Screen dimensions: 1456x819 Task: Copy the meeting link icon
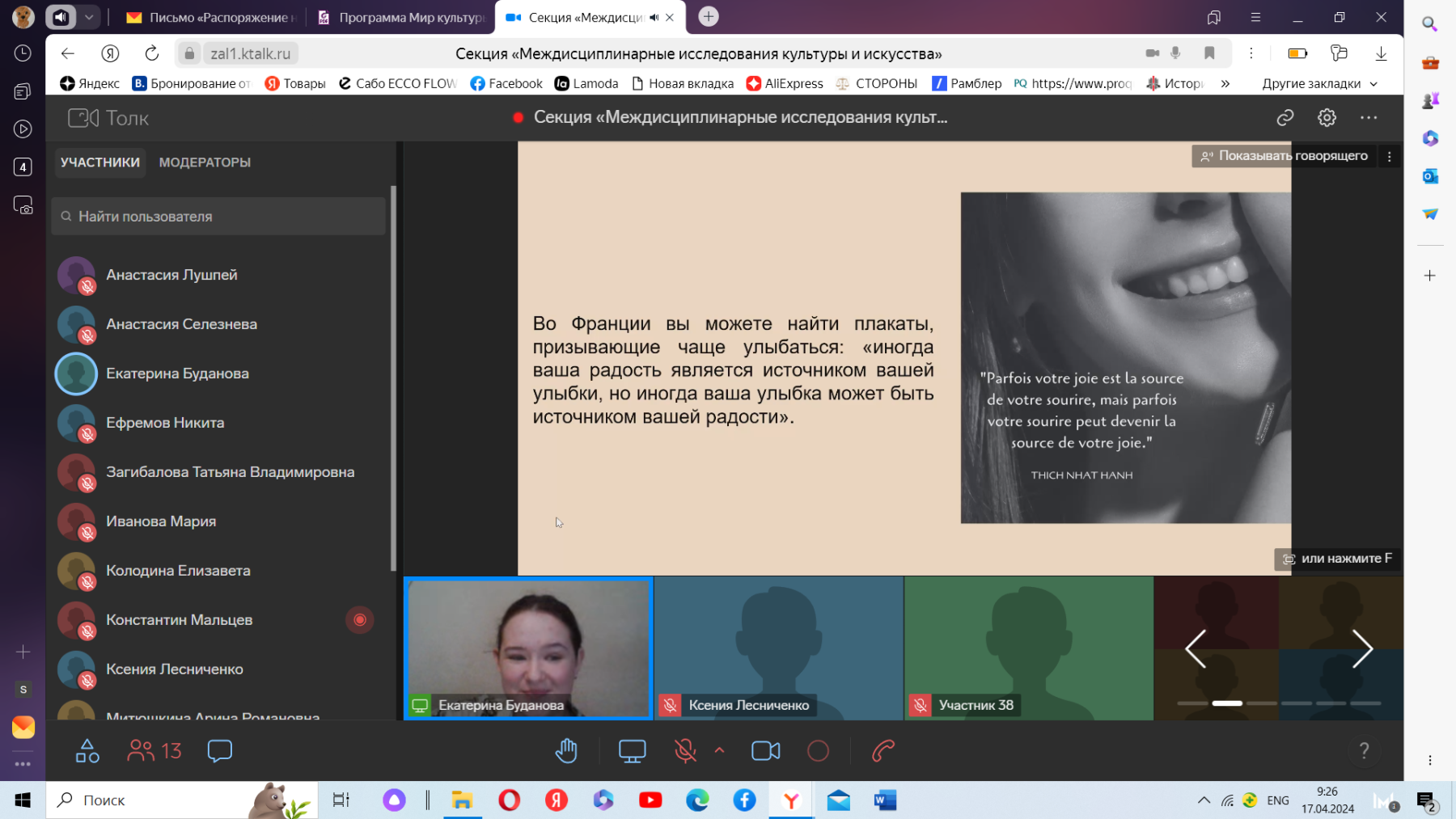tap(1285, 118)
